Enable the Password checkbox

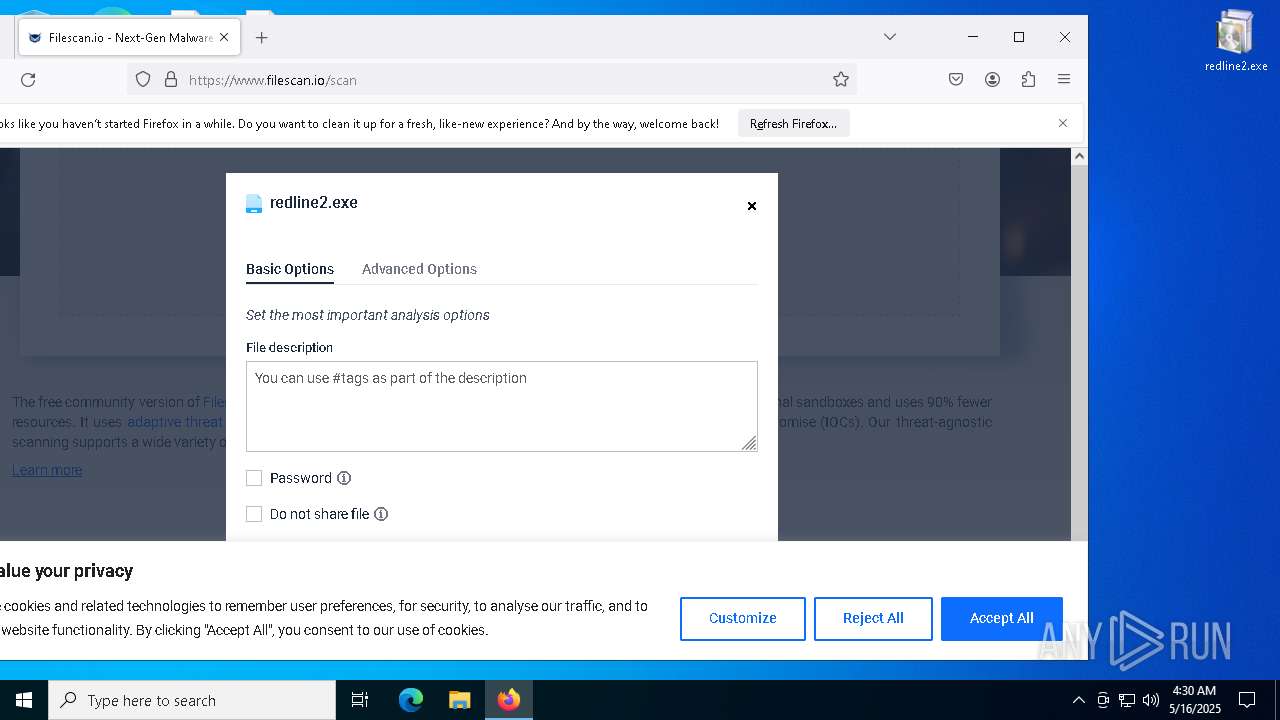tap(254, 478)
